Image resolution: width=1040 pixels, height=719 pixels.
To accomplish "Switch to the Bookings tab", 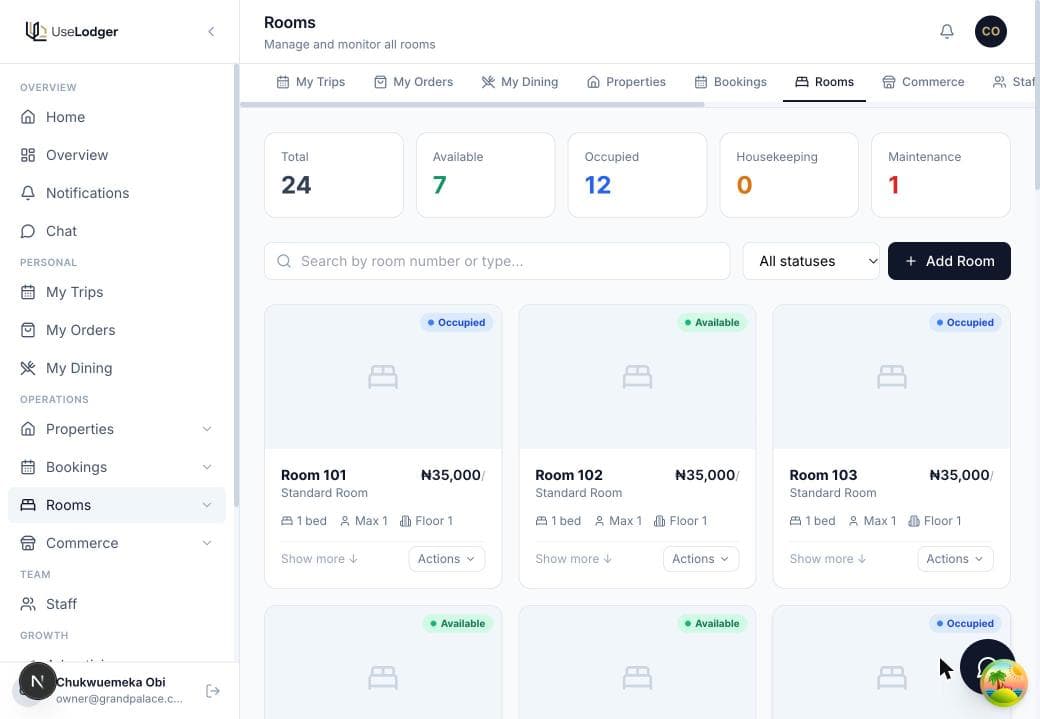I will pos(731,82).
